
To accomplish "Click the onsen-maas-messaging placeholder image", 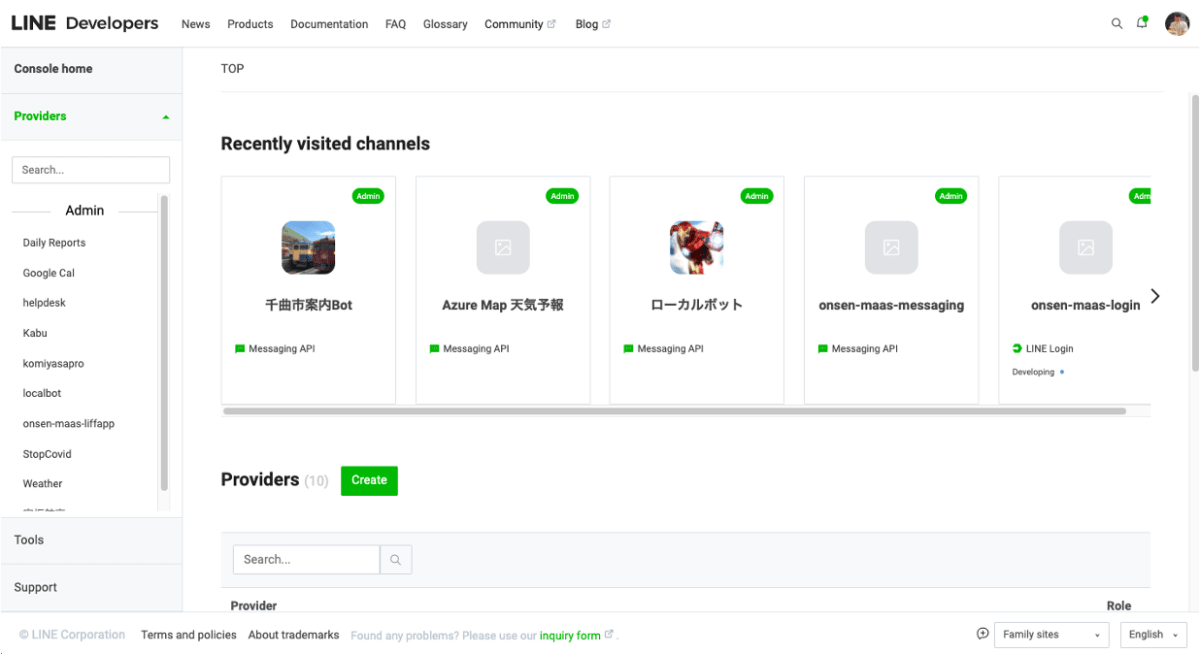I will 891,247.
